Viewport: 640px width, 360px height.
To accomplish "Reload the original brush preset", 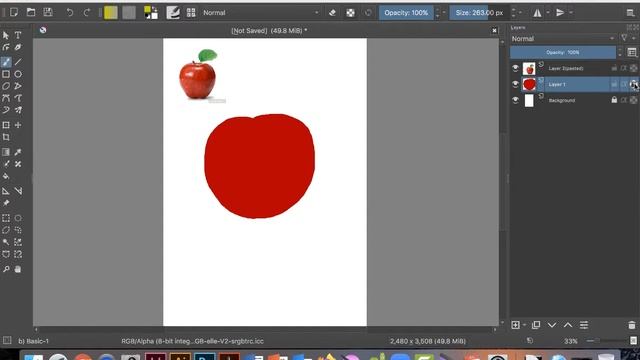I will pos(368,13).
